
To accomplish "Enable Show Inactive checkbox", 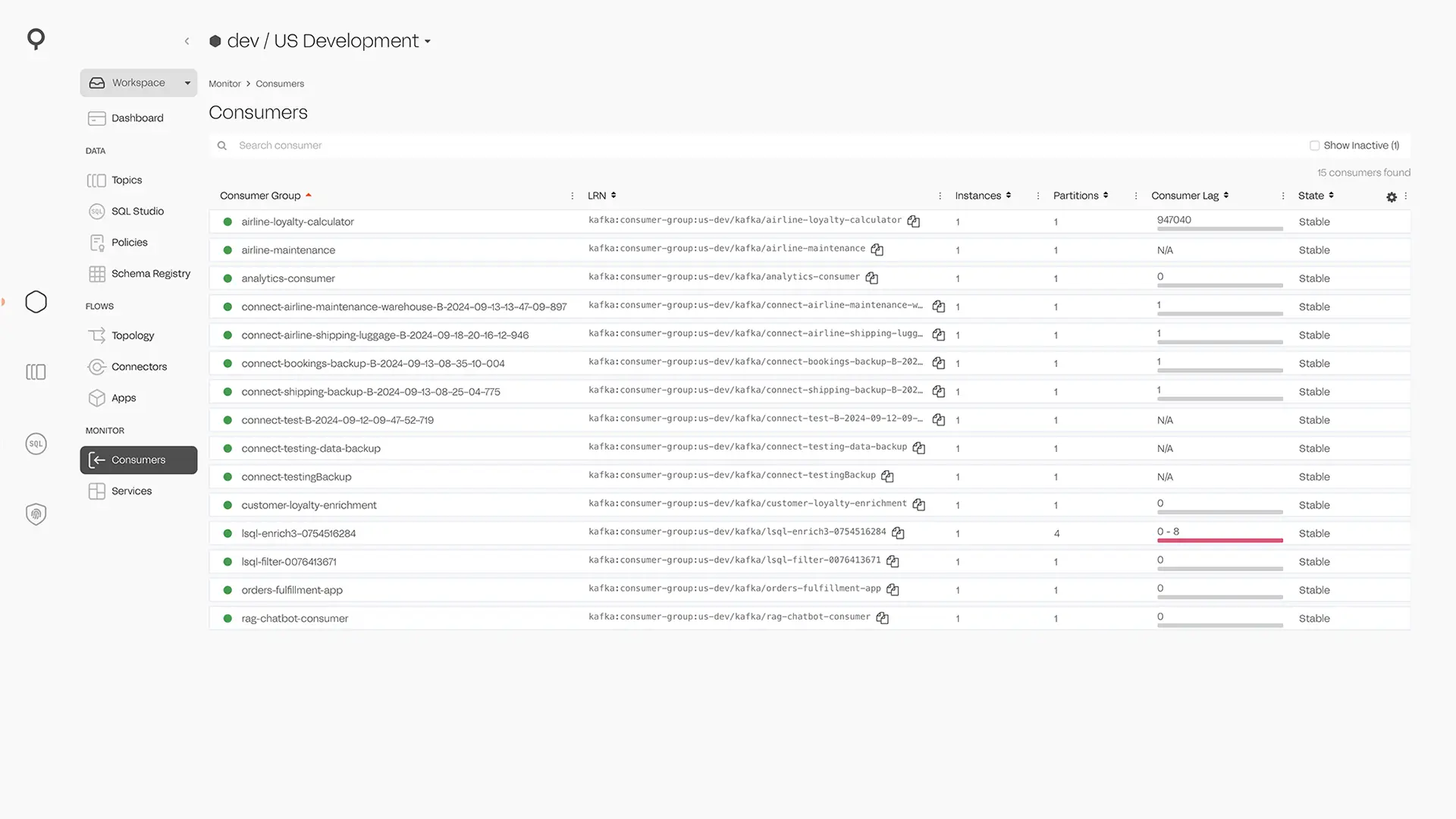I will pyautogui.click(x=1314, y=146).
